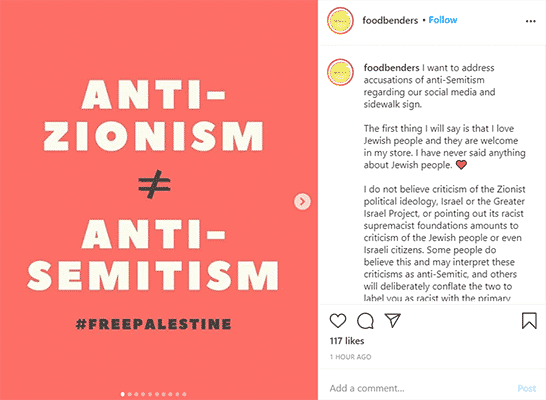The width and height of the screenshot is (546, 400).
Task: Open the three-dot more options menu
Action: 530,21
